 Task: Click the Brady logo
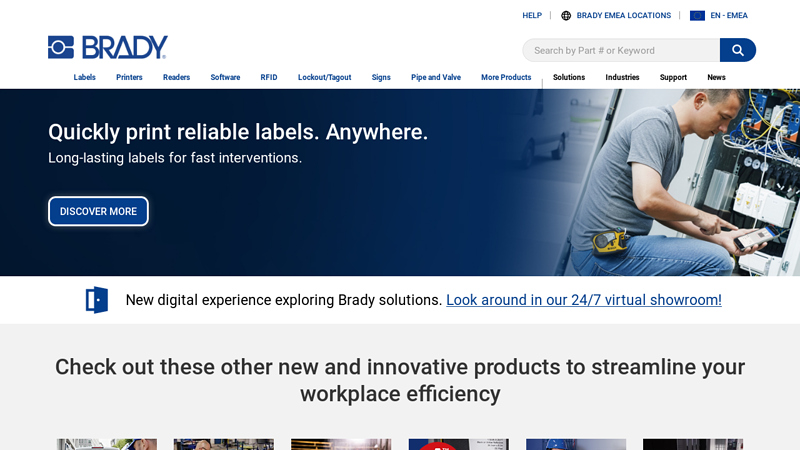tap(108, 47)
